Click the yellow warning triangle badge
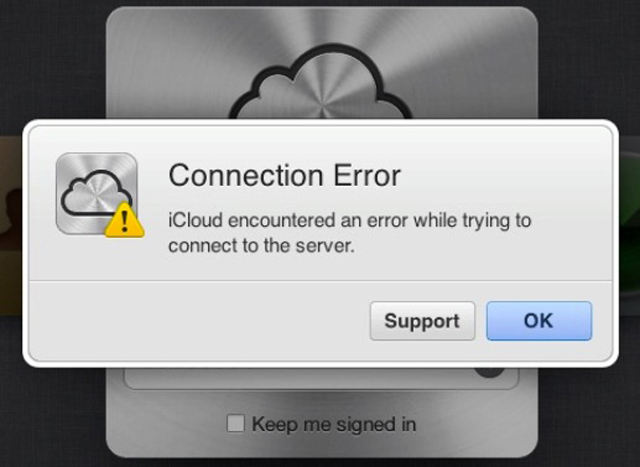640x467 pixels. point(124,220)
